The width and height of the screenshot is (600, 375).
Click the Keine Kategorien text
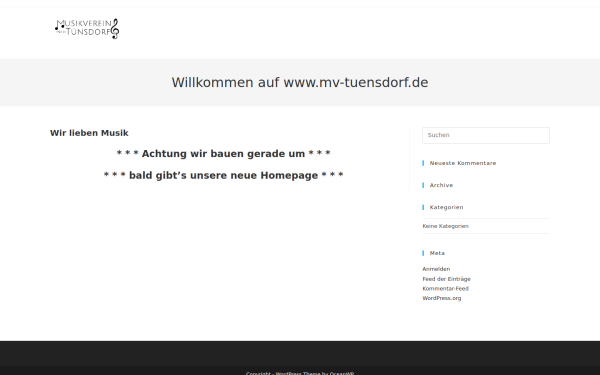point(445,226)
